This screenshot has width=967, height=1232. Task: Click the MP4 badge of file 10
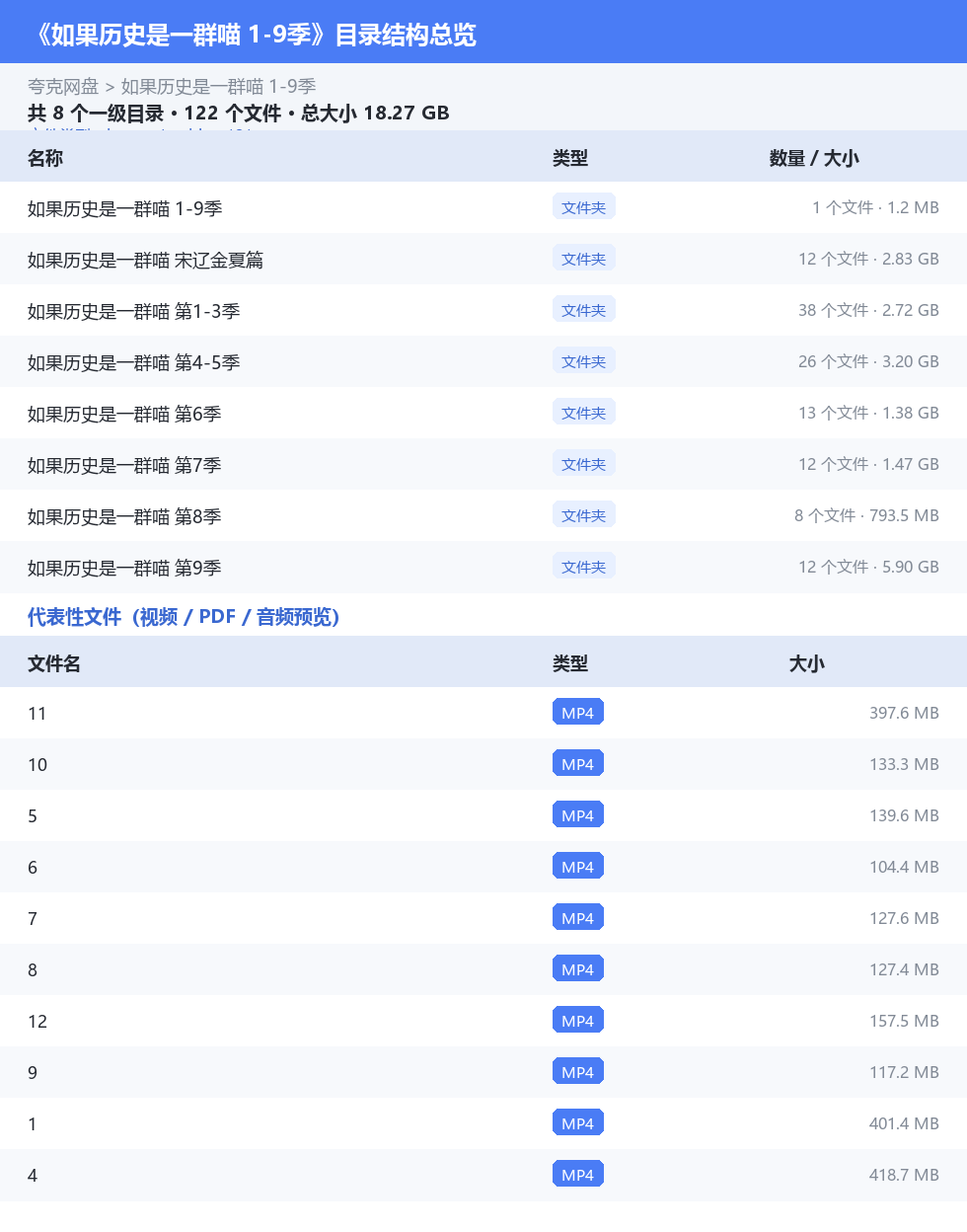pyautogui.click(x=578, y=764)
